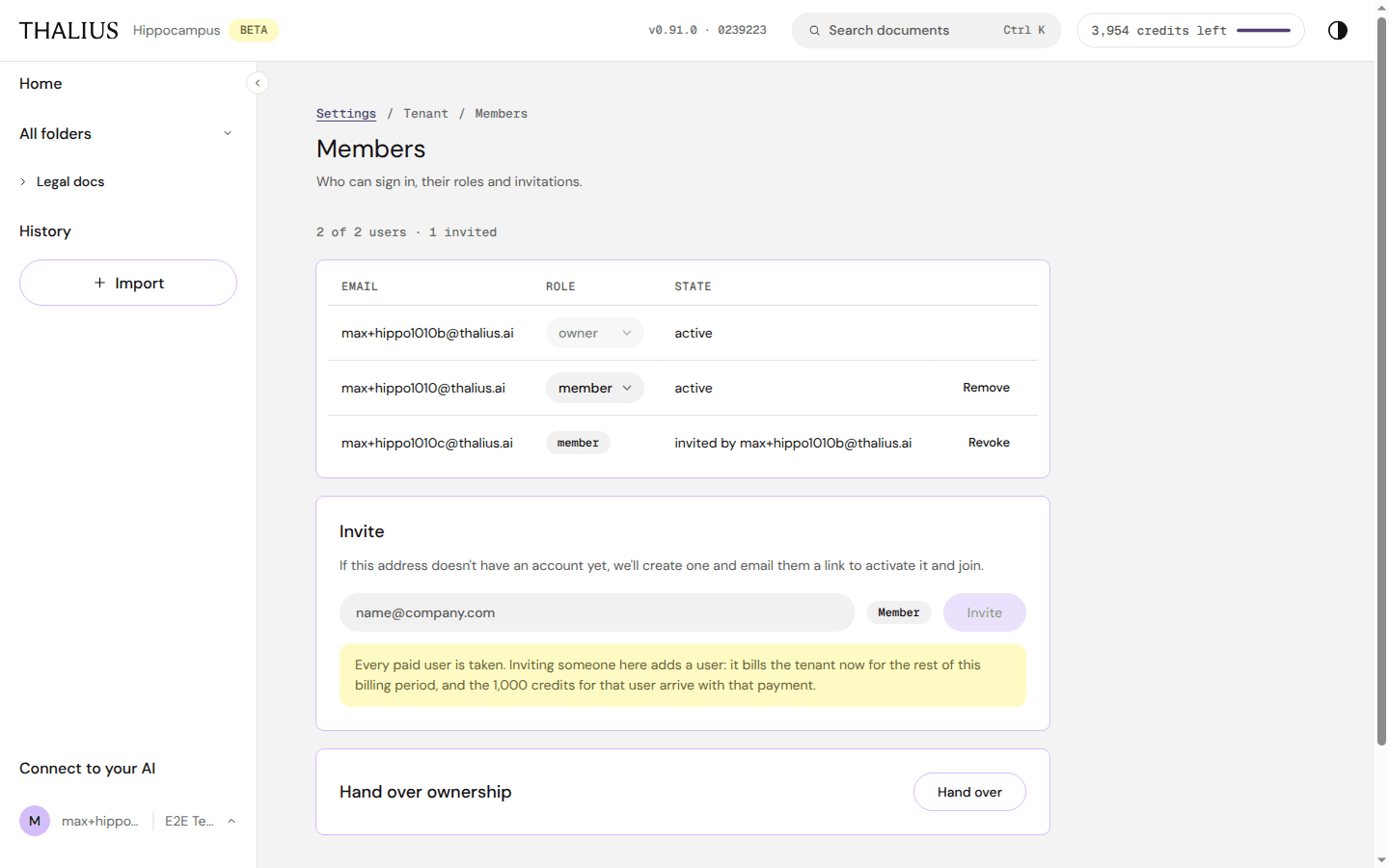This screenshot has height=868, width=1389.
Task: Click the 3,954 credits left label
Action: coord(1158,31)
